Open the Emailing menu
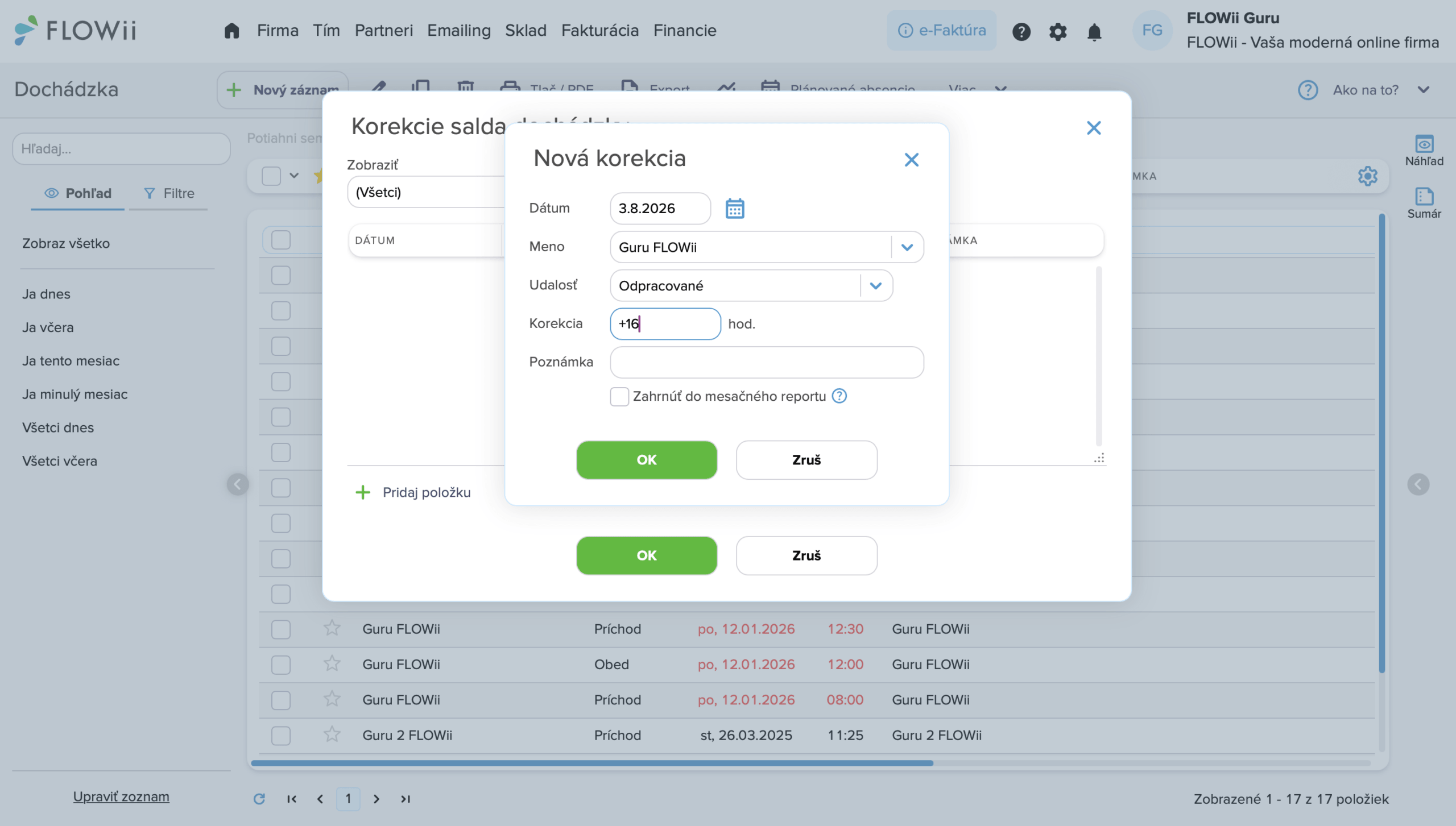The image size is (1456, 826). pos(459,31)
